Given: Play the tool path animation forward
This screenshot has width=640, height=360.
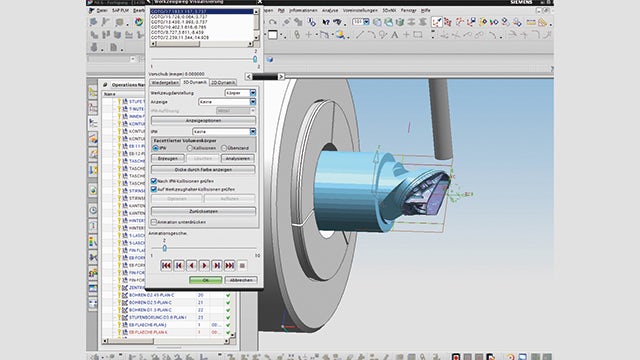Looking at the screenshot, I should [x=204, y=266].
